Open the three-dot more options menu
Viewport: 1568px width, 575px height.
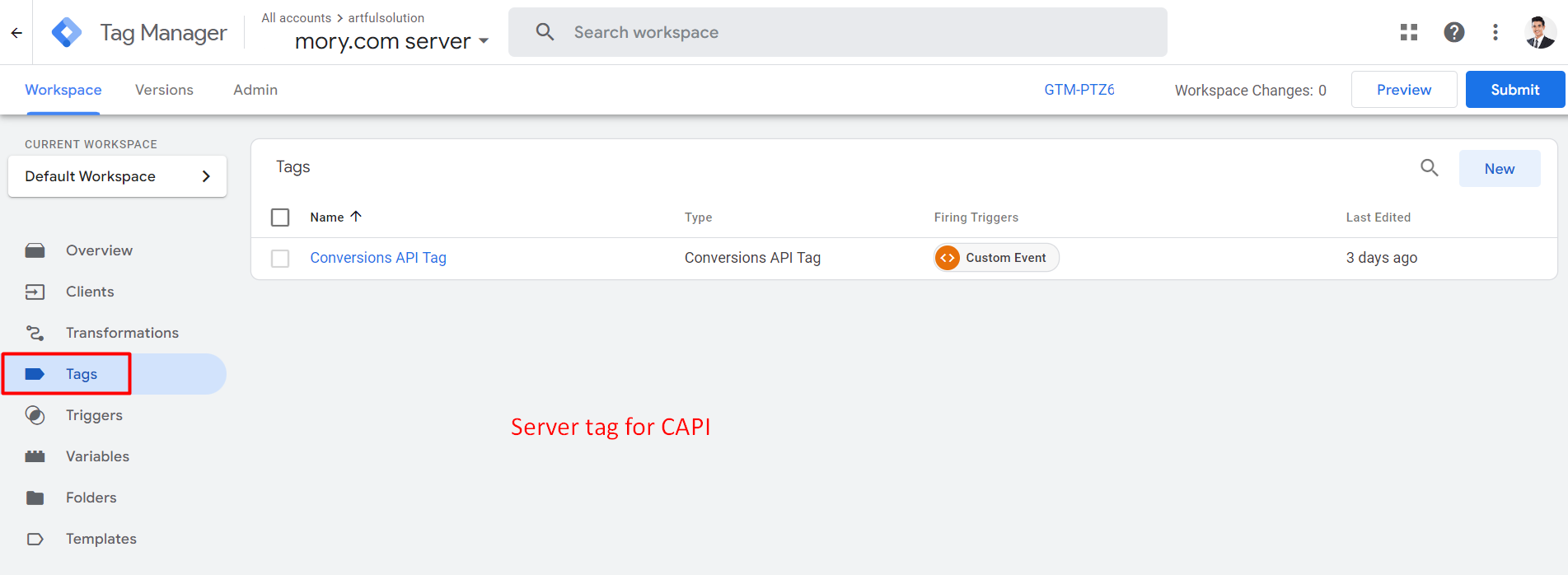(x=1495, y=32)
